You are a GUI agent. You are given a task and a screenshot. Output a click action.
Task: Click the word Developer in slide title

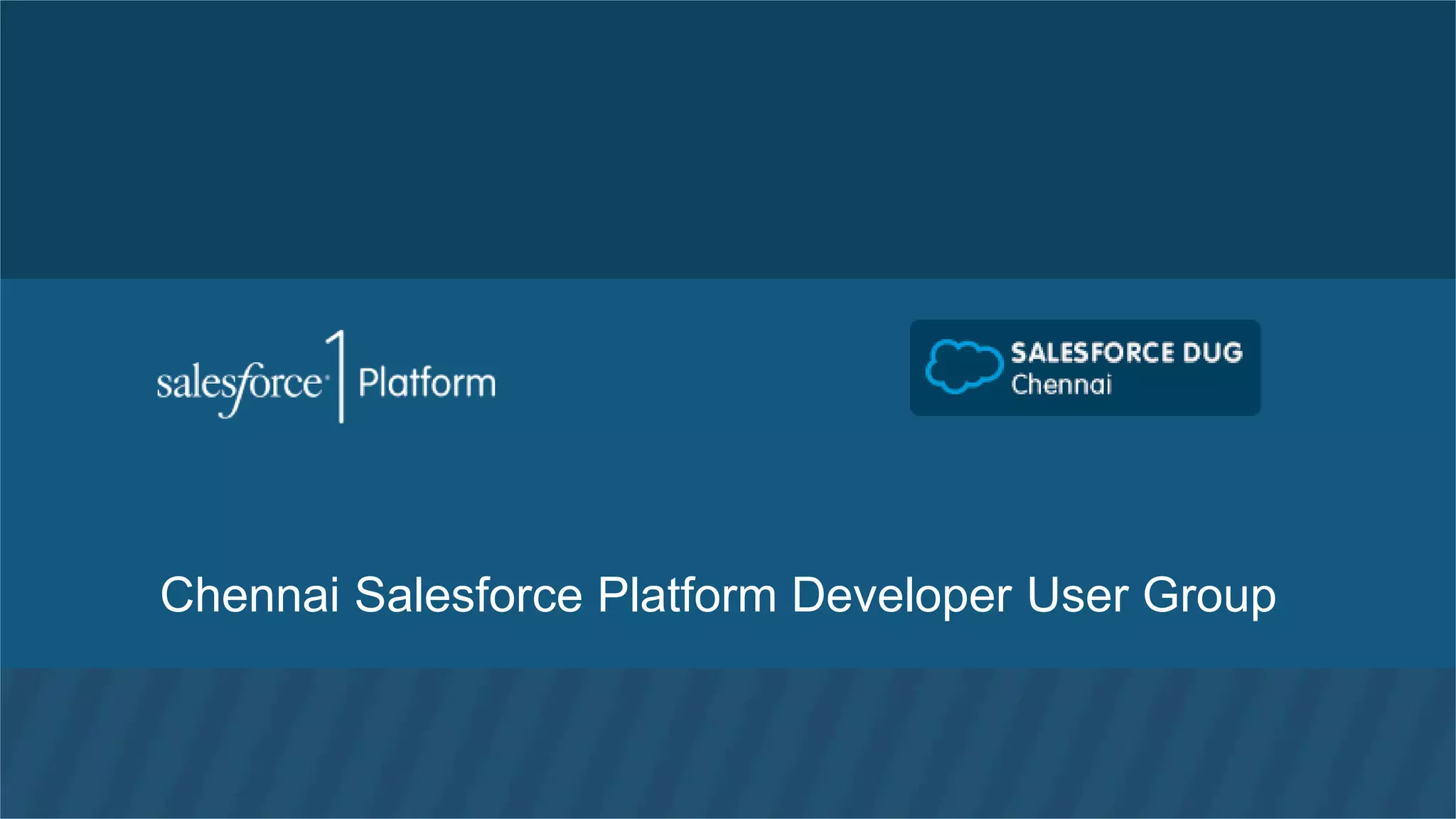[901, 595]
